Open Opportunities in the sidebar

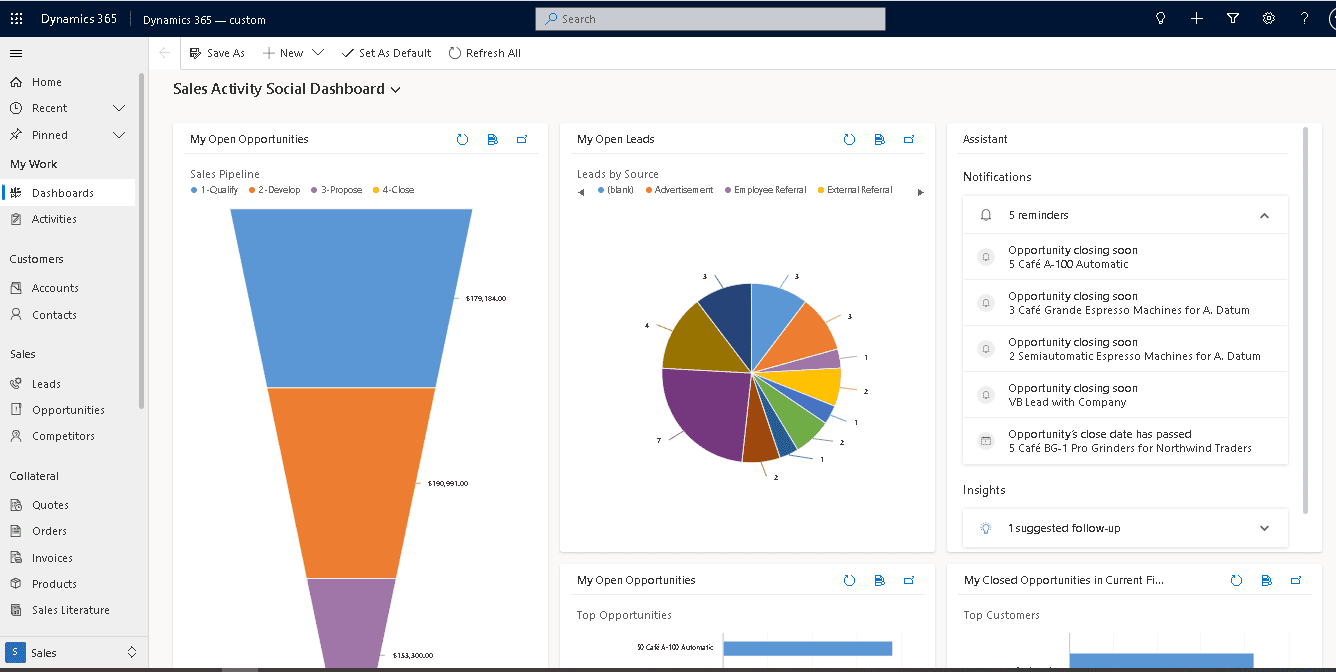pos(68,410)
